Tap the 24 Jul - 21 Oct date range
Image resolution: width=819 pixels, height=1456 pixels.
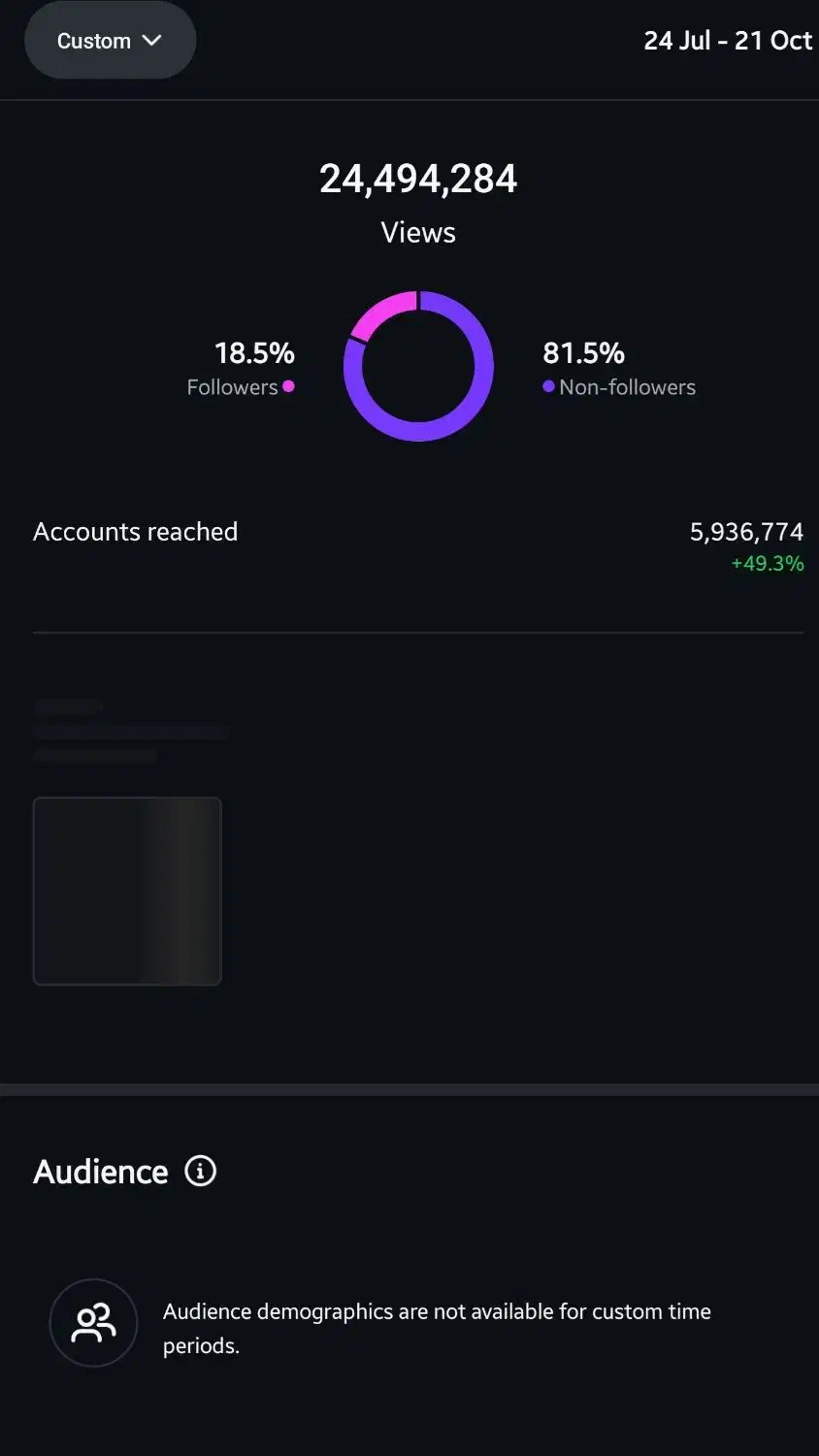727,41
